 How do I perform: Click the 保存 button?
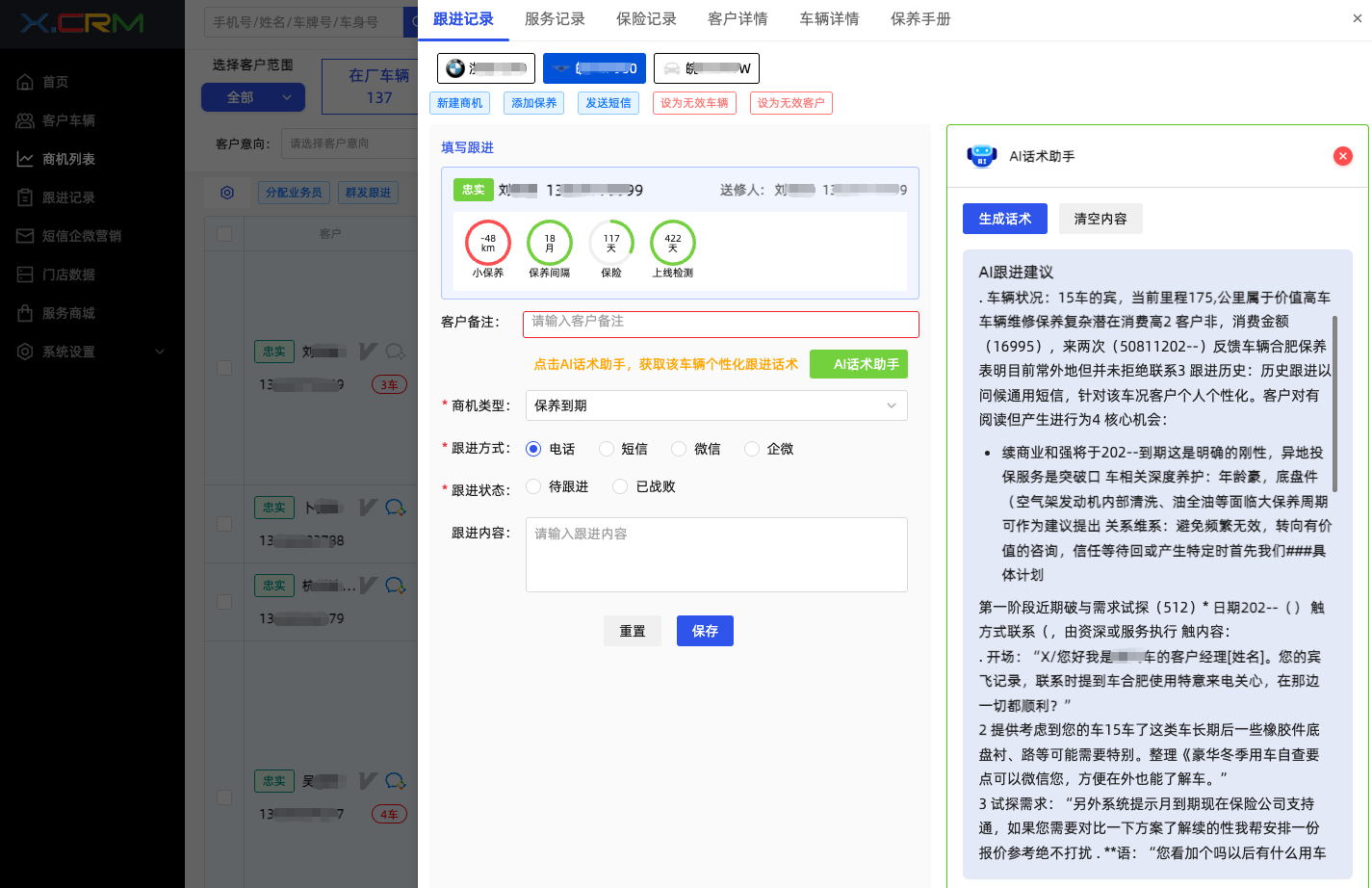[x=705, y=631]
